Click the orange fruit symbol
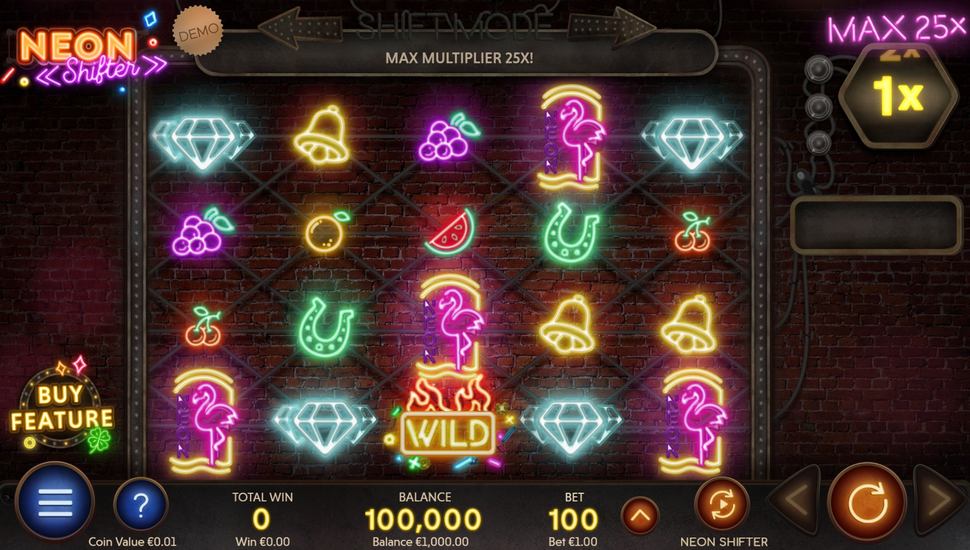Image resolution: width=970 pixels, height=550 pixels. click(x=326, y=231)
